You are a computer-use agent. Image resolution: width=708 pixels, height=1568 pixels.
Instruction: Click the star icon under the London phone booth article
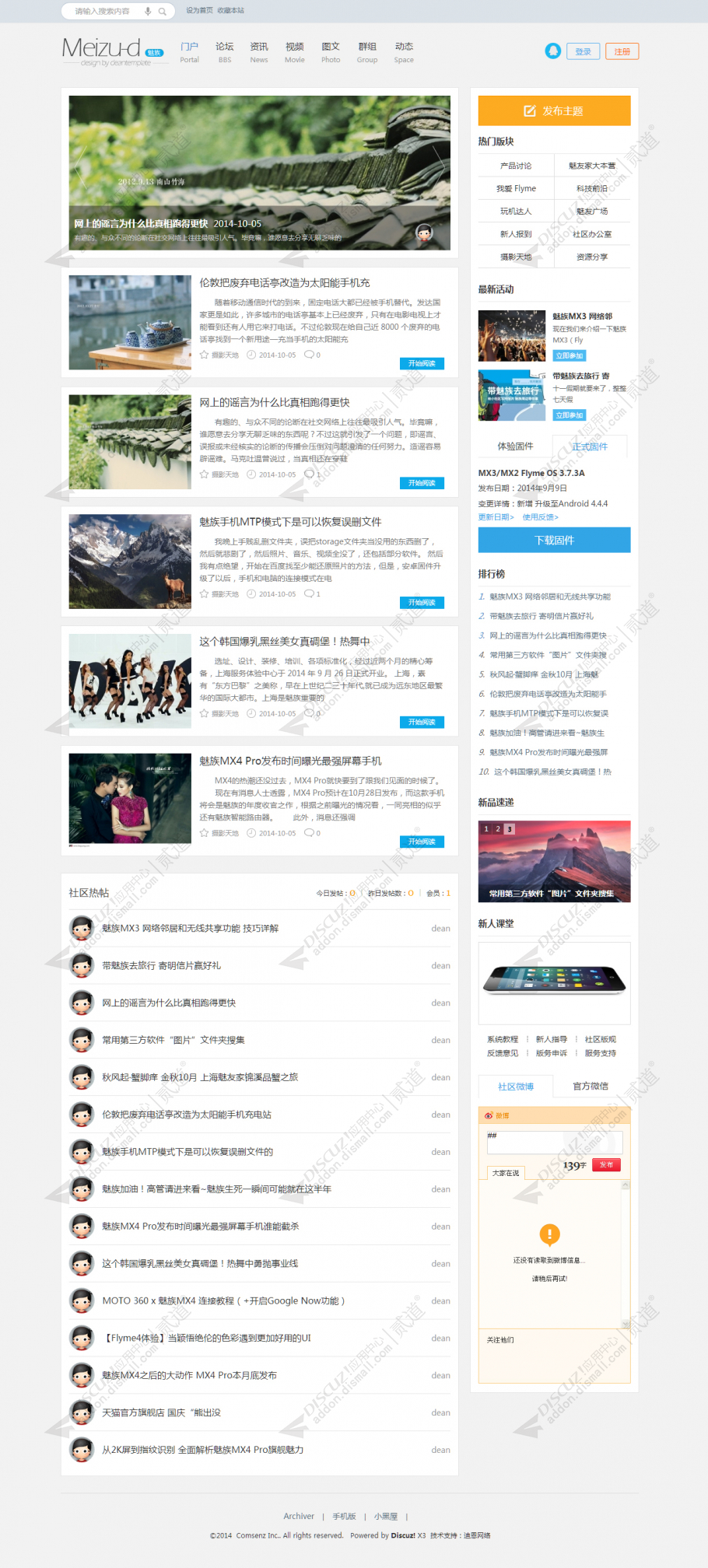204,355
